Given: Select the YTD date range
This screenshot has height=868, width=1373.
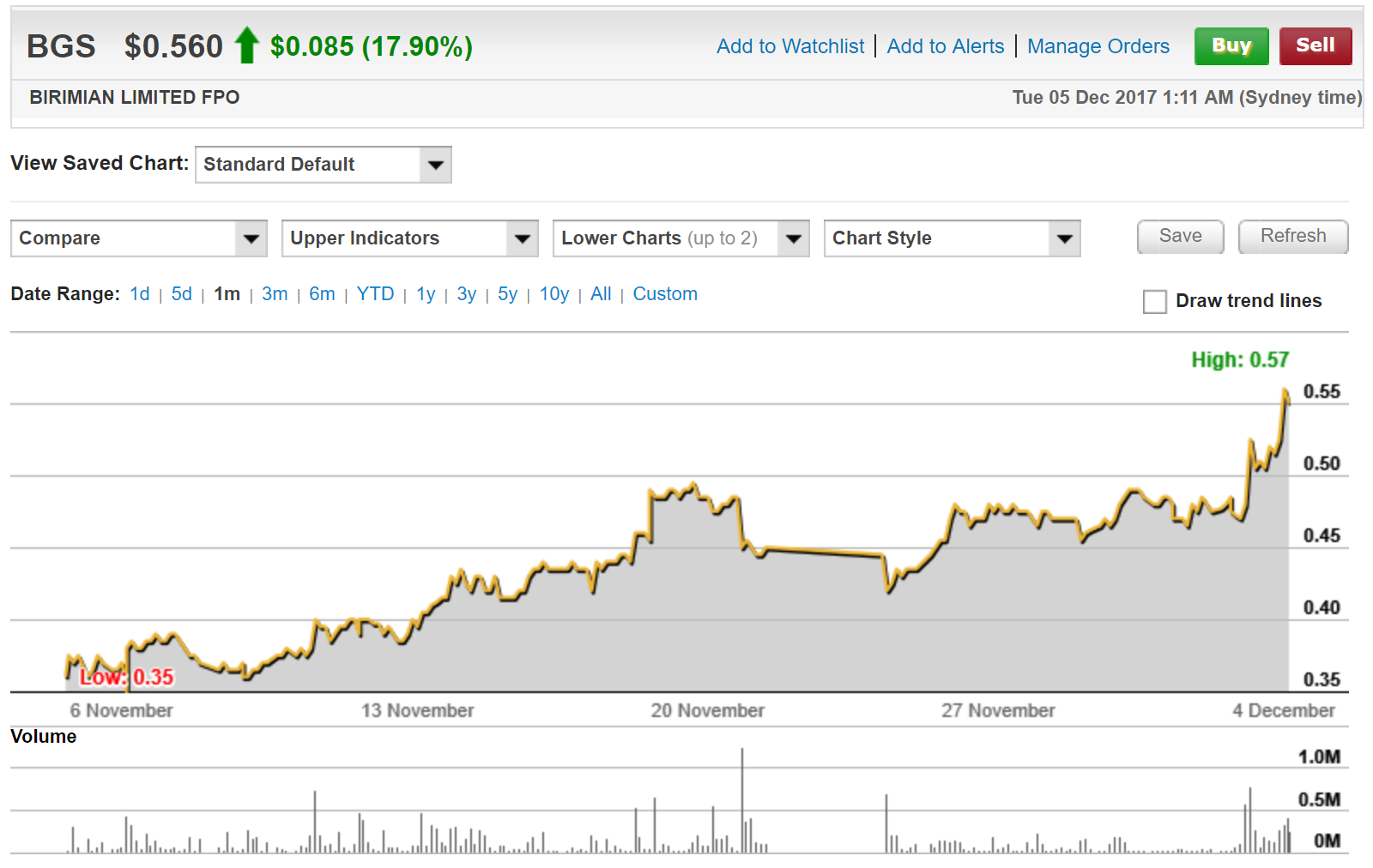Looking at the screenshot, I should (x=375, y=294).
